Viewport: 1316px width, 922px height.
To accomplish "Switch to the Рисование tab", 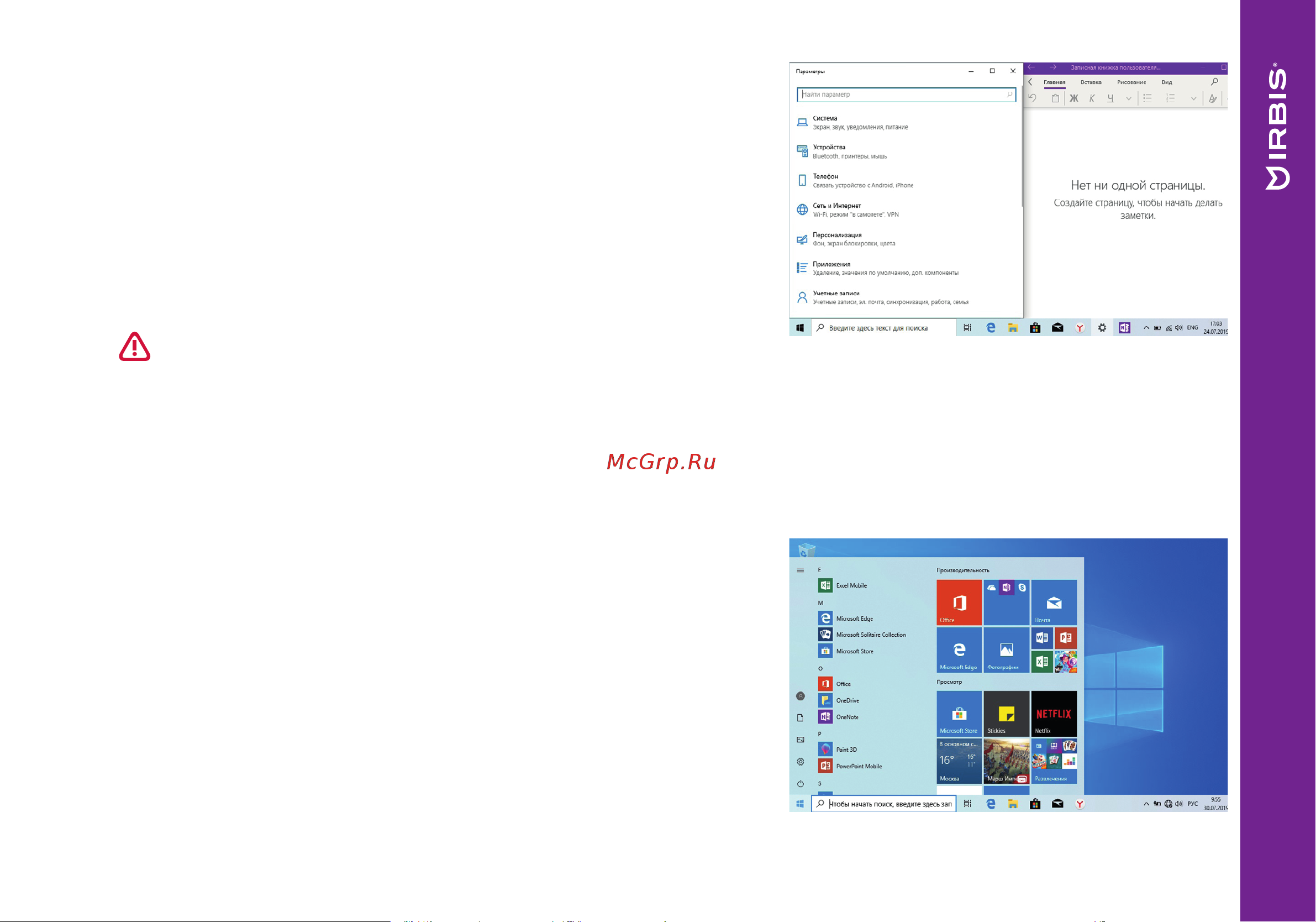I will click(1131, 82).
